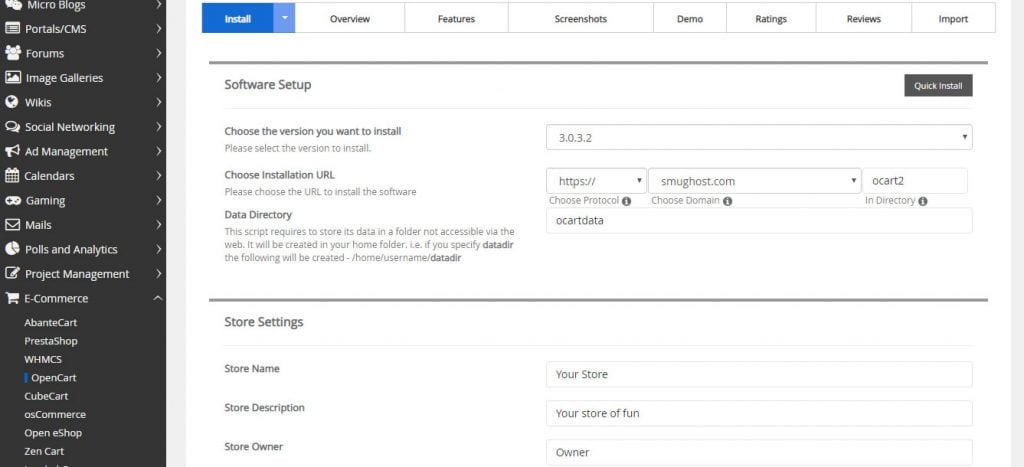The image size is (1024, 467).
Task: Switch to the Screenshots tab
Action: tap(581, 18)
